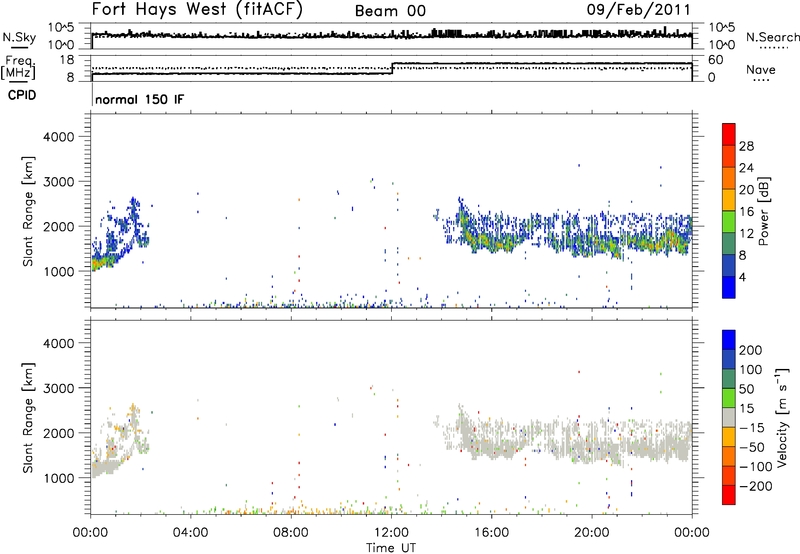The height and width of the screenshot is (554, 800).
Task: Click the red top segment of power color bar
Action: (x=729, y=134)
